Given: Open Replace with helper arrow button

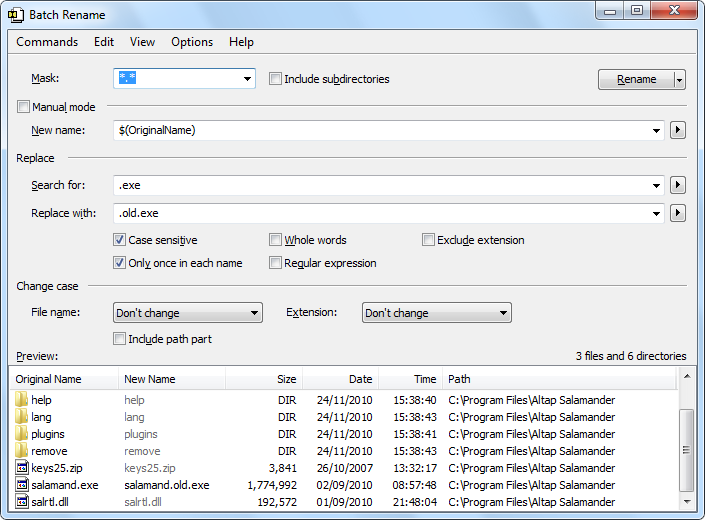Looking at the screenshot, I should (x=678, y=213).
